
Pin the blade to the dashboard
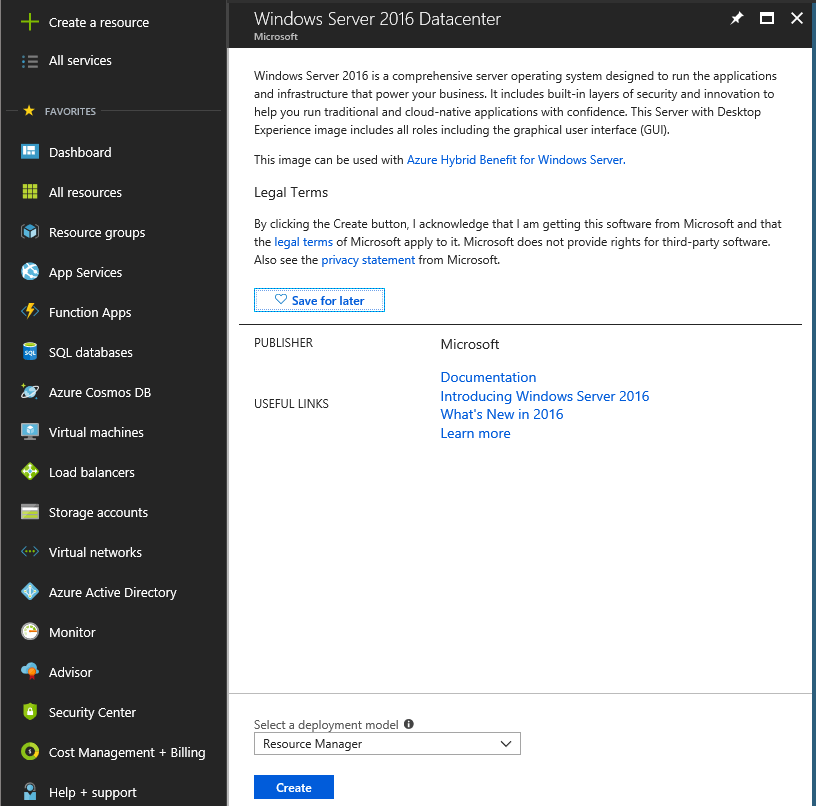click(737, 19)
